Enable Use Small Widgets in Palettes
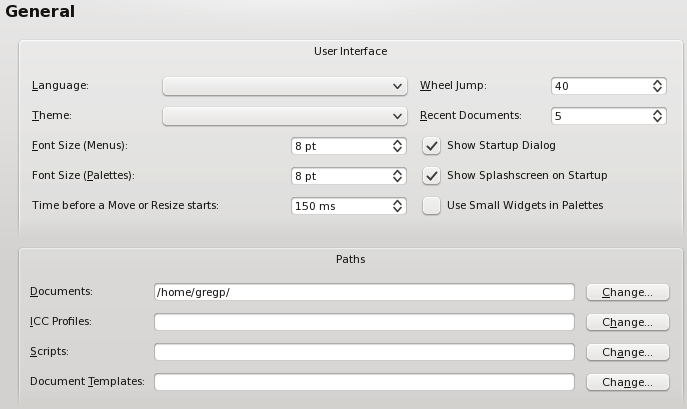This screenshot has height=409, width=687. [x=432, y=206]
